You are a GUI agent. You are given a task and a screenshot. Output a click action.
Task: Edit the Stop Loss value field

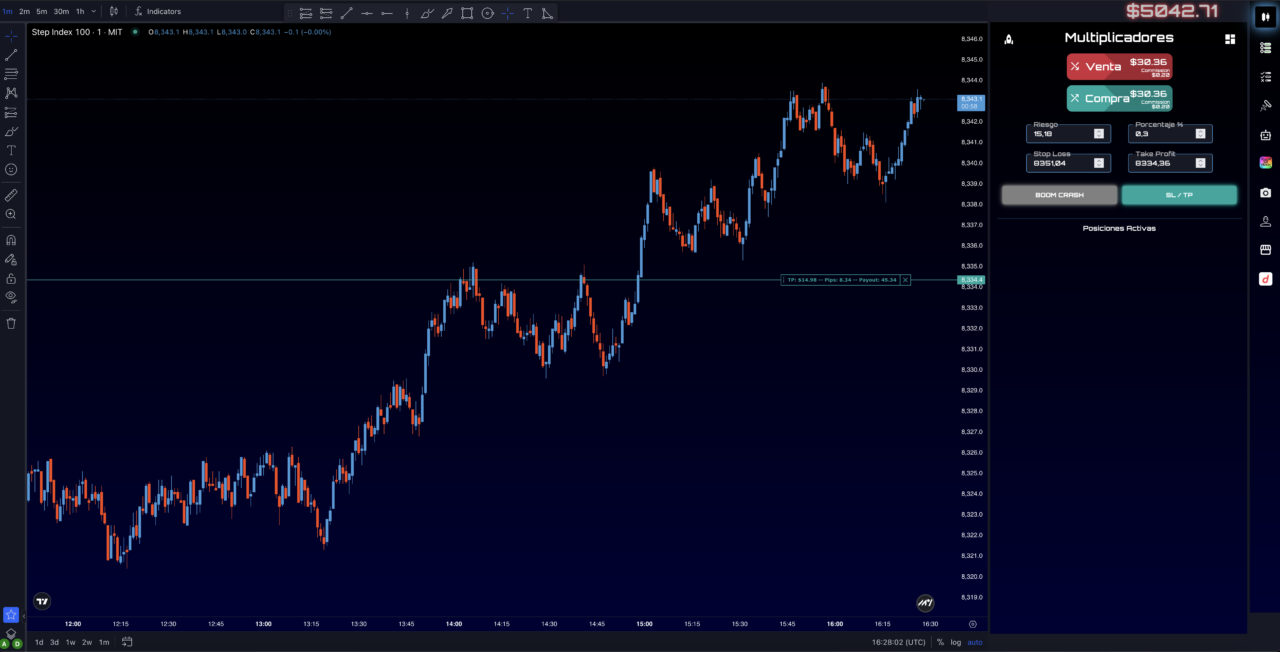pos(1060,164)
